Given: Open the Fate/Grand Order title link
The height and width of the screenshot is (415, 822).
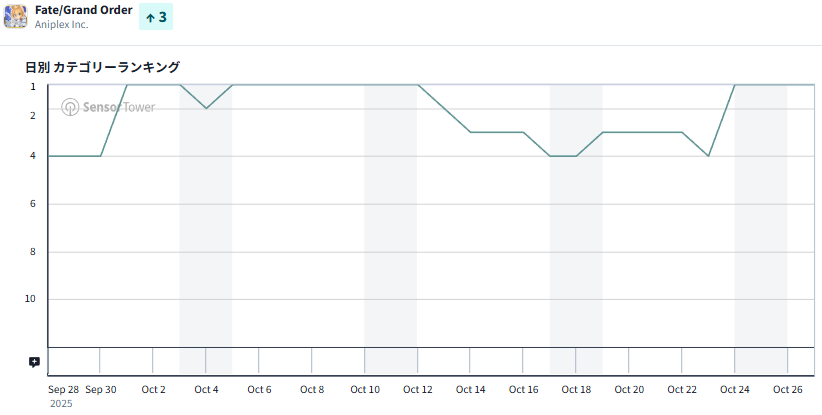Looking at the screenshot, I should [84, 10].
